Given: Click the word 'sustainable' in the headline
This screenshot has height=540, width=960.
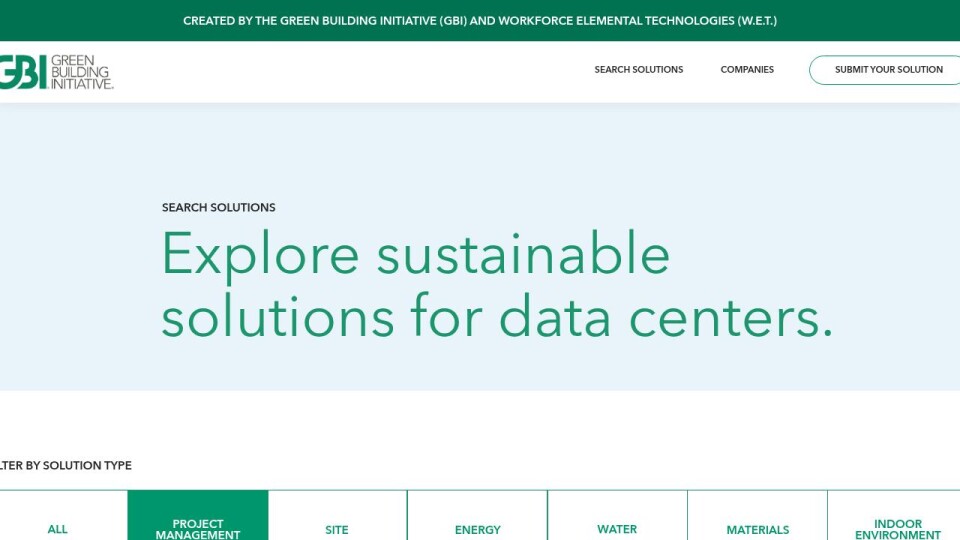Looking at the screenshot, I should [x=522, y=254].
